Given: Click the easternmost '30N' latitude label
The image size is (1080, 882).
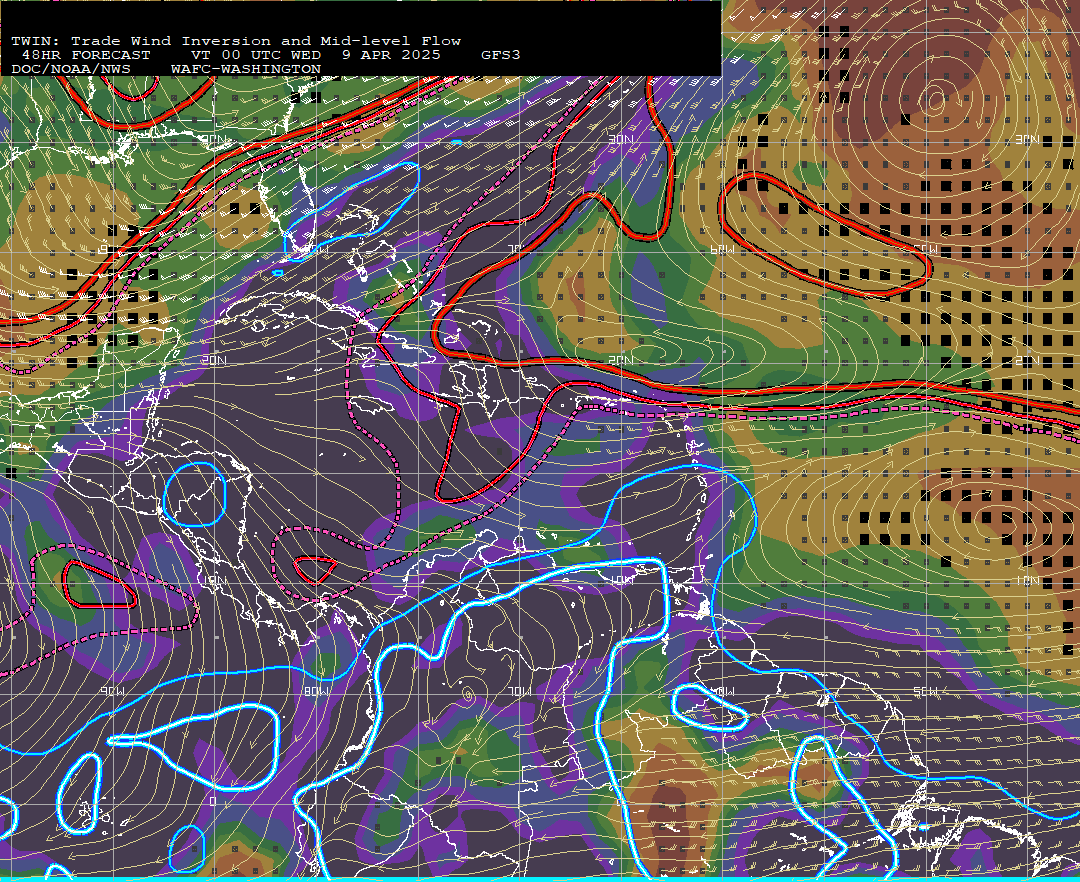Looking at the screenshot, I should (x=1027, y=140).
